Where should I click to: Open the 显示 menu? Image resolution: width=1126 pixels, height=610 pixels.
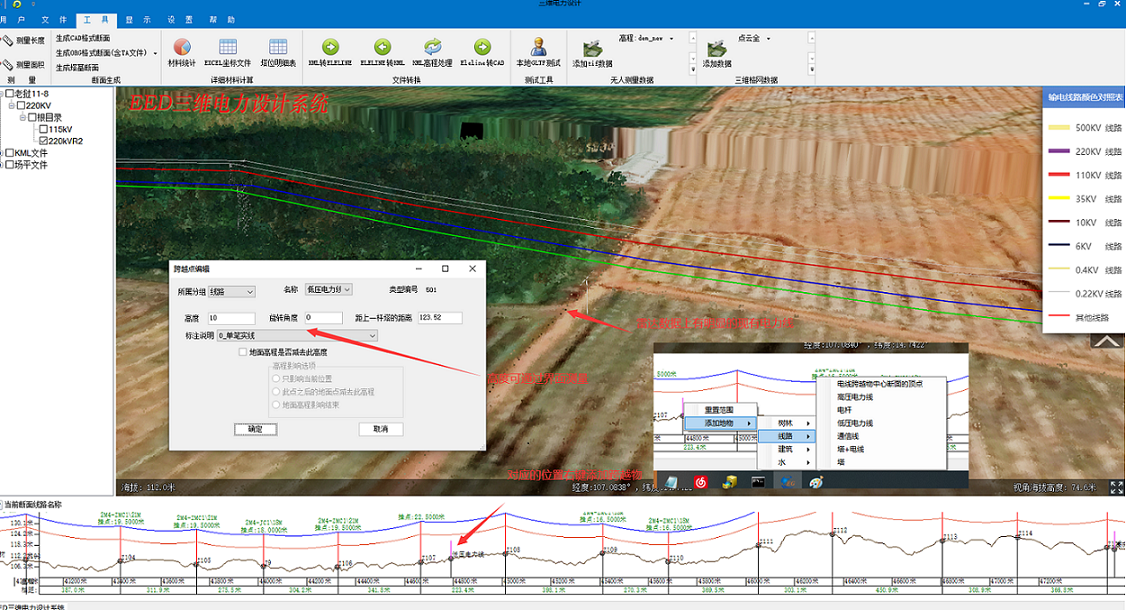tap(138, 19)
